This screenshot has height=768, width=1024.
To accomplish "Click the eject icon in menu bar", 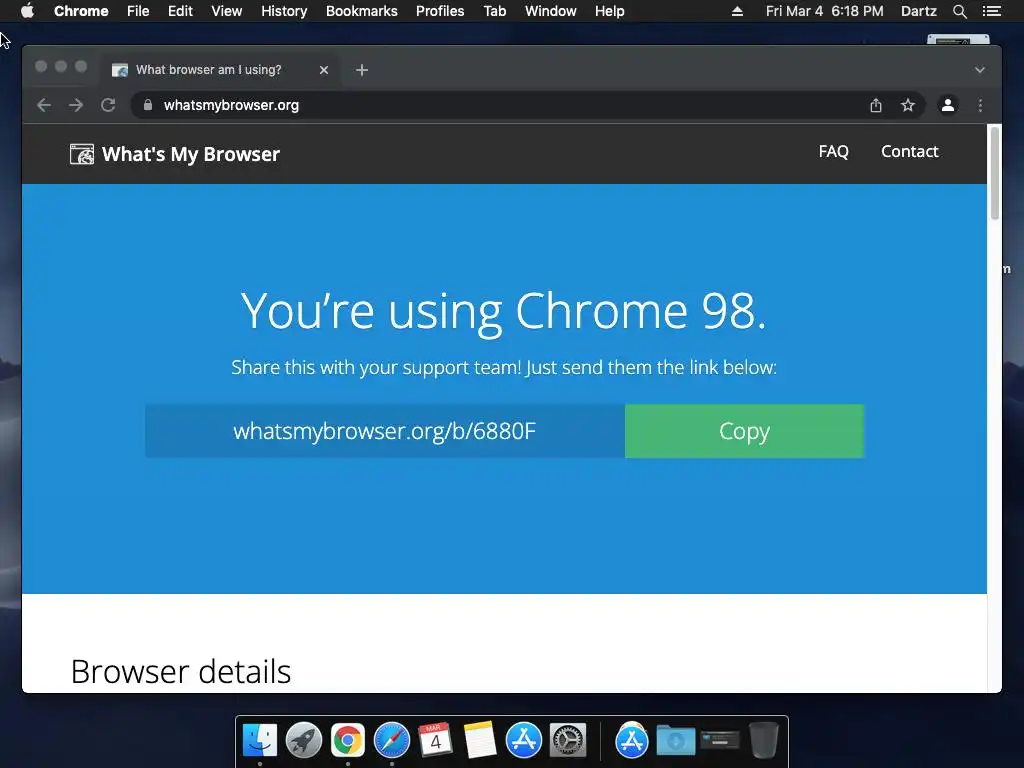I will 737,11.
